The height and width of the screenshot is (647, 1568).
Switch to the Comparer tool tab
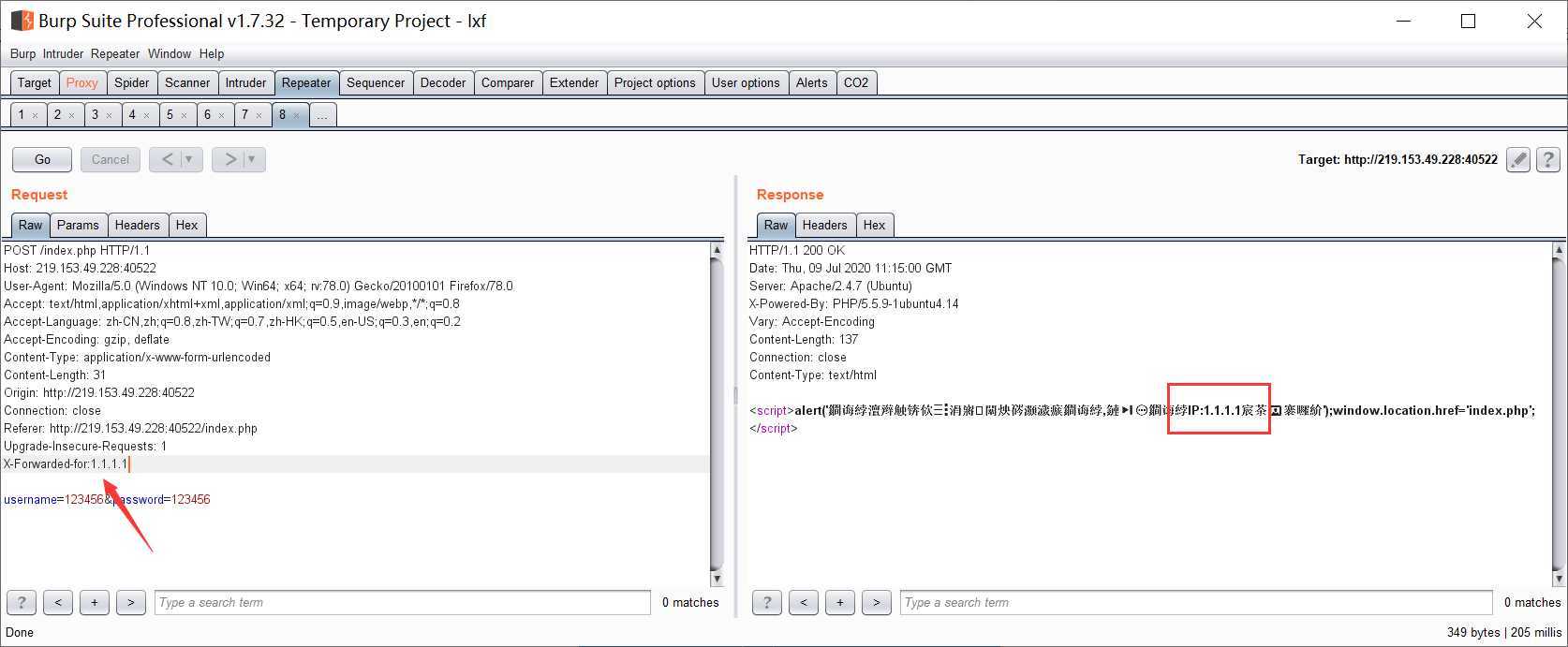click(x=508, y=82)
